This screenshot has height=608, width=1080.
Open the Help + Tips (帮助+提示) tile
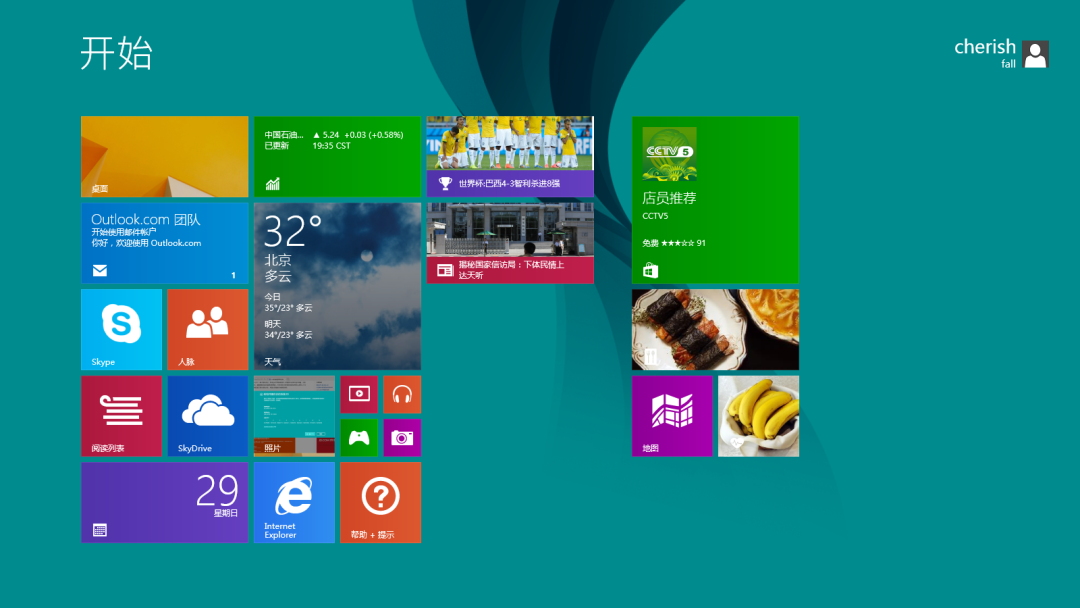tap(380, 503)
